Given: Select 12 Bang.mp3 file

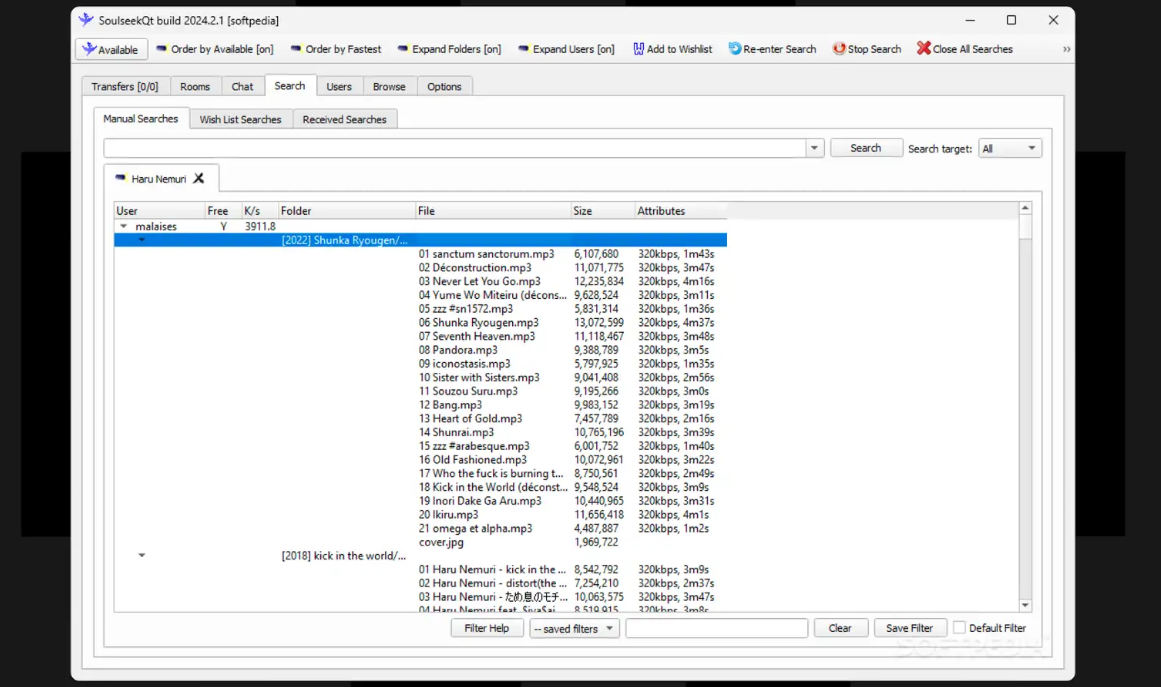Looking at the screenshot, I should pos(449,405).
